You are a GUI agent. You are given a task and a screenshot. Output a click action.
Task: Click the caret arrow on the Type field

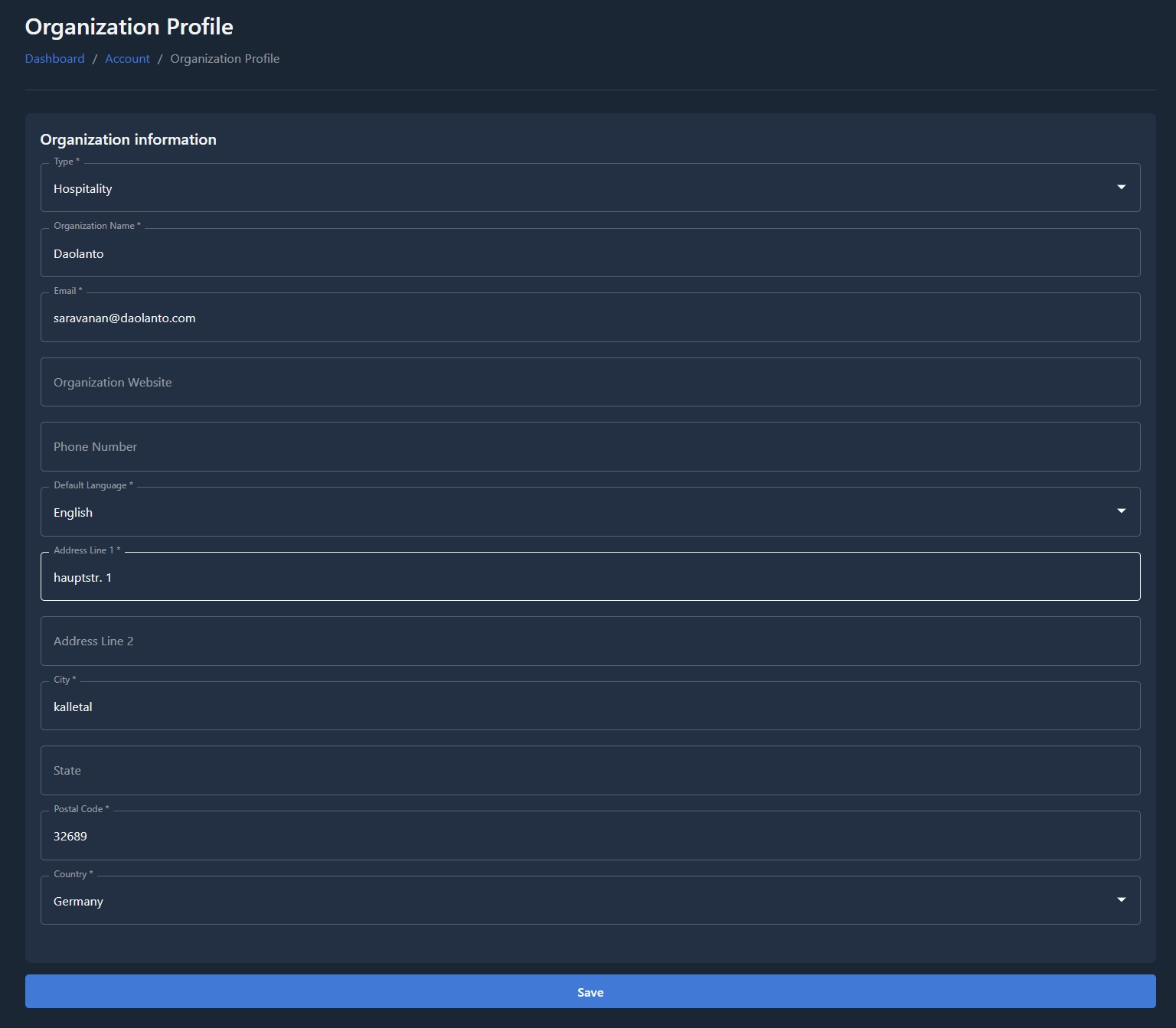coord(1121,188)
